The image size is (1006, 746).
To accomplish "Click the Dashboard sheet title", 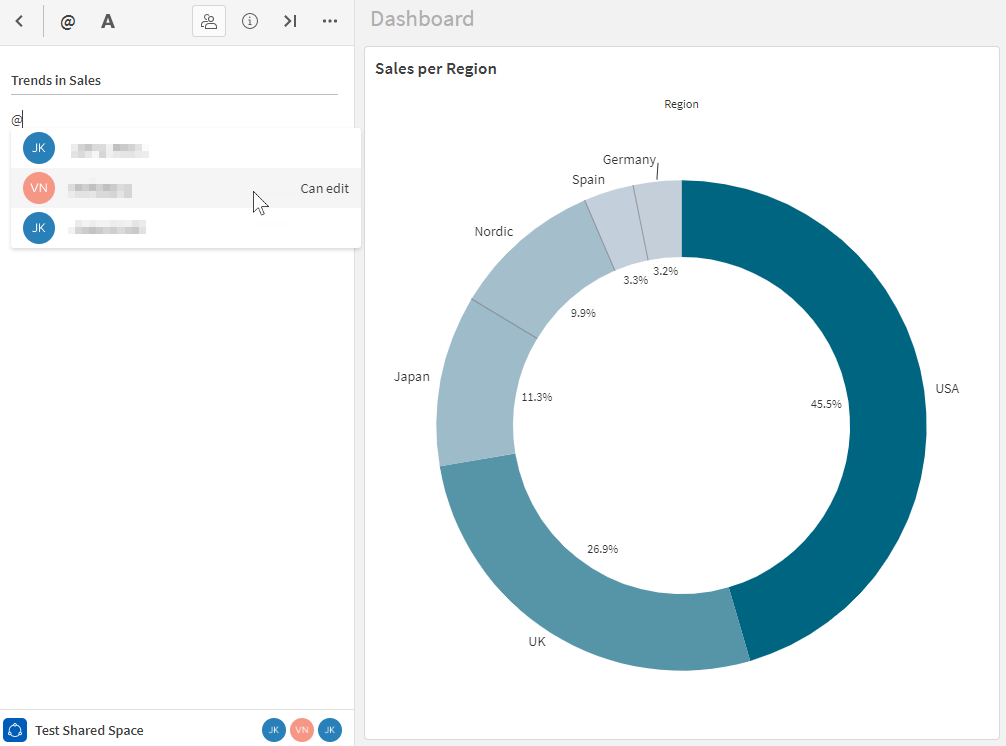I will click(x=422, y=19).
